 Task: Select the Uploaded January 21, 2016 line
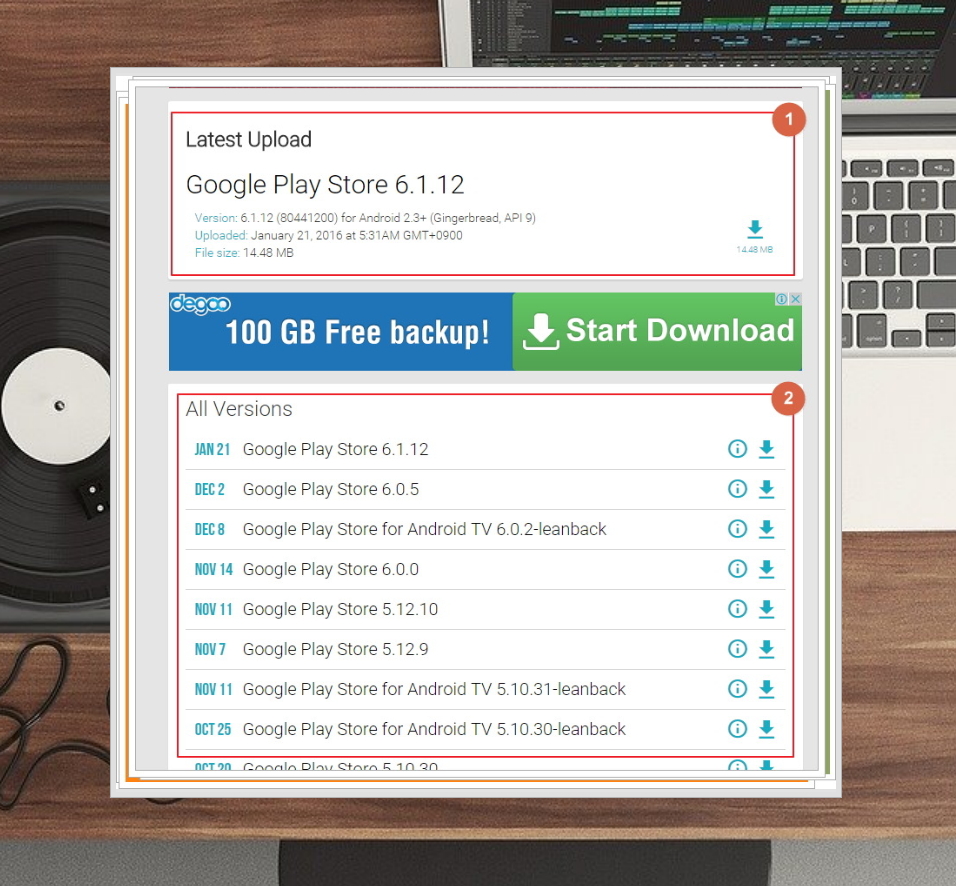pyautogui.click(x=329, y=235)
